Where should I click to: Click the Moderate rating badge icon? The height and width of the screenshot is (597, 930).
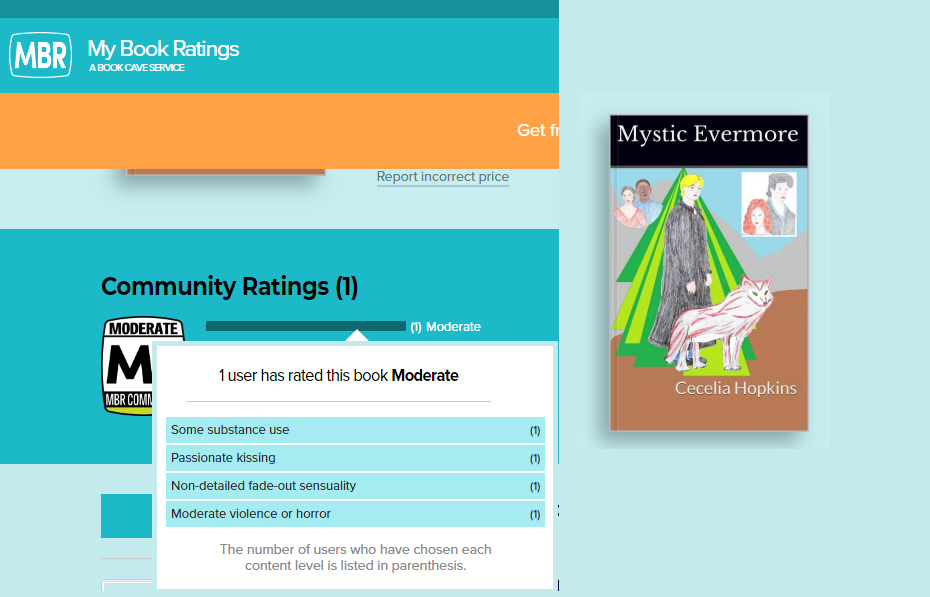pyautogui.click(x=128, y=365)
